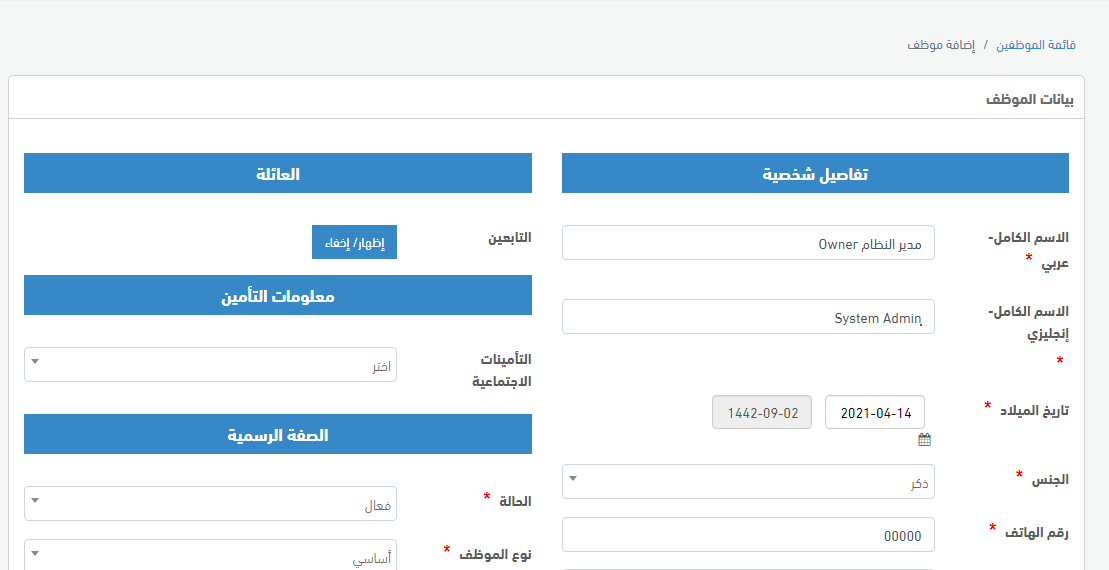Click the التأمينات الاجتماعية label
The height and width of the screenshot is (570, 1109).
pyautogui.click(x=501, y=371)
